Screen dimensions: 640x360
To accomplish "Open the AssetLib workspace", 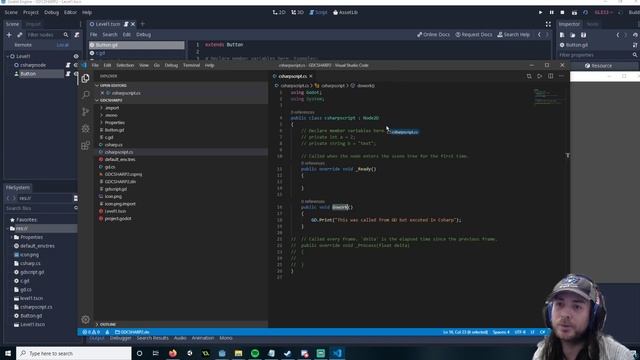I will coord(346,13).
